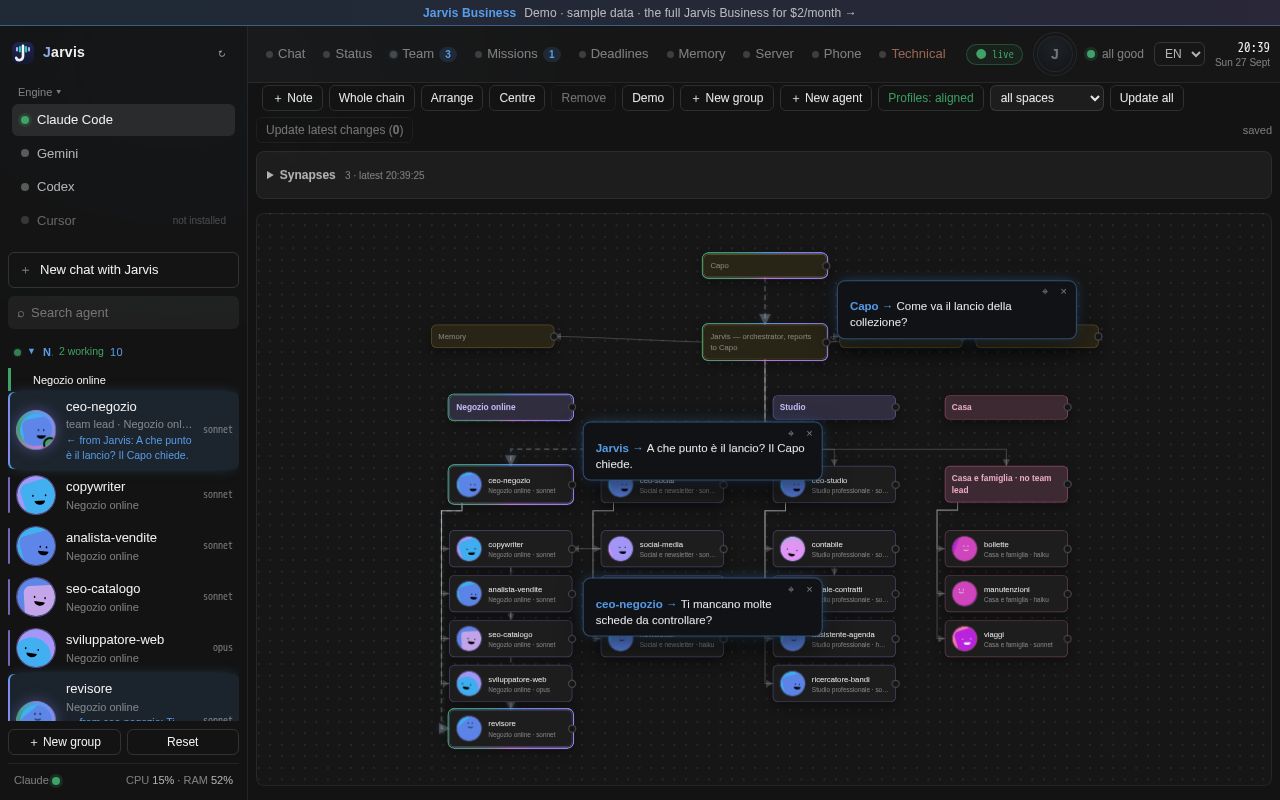Click the Whole chain button
This screenshot has width=1280, height=800.
372,98
